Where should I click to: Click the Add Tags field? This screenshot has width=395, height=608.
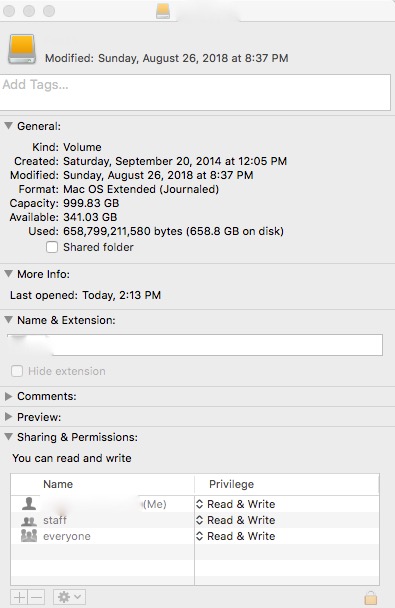point(195,92)
